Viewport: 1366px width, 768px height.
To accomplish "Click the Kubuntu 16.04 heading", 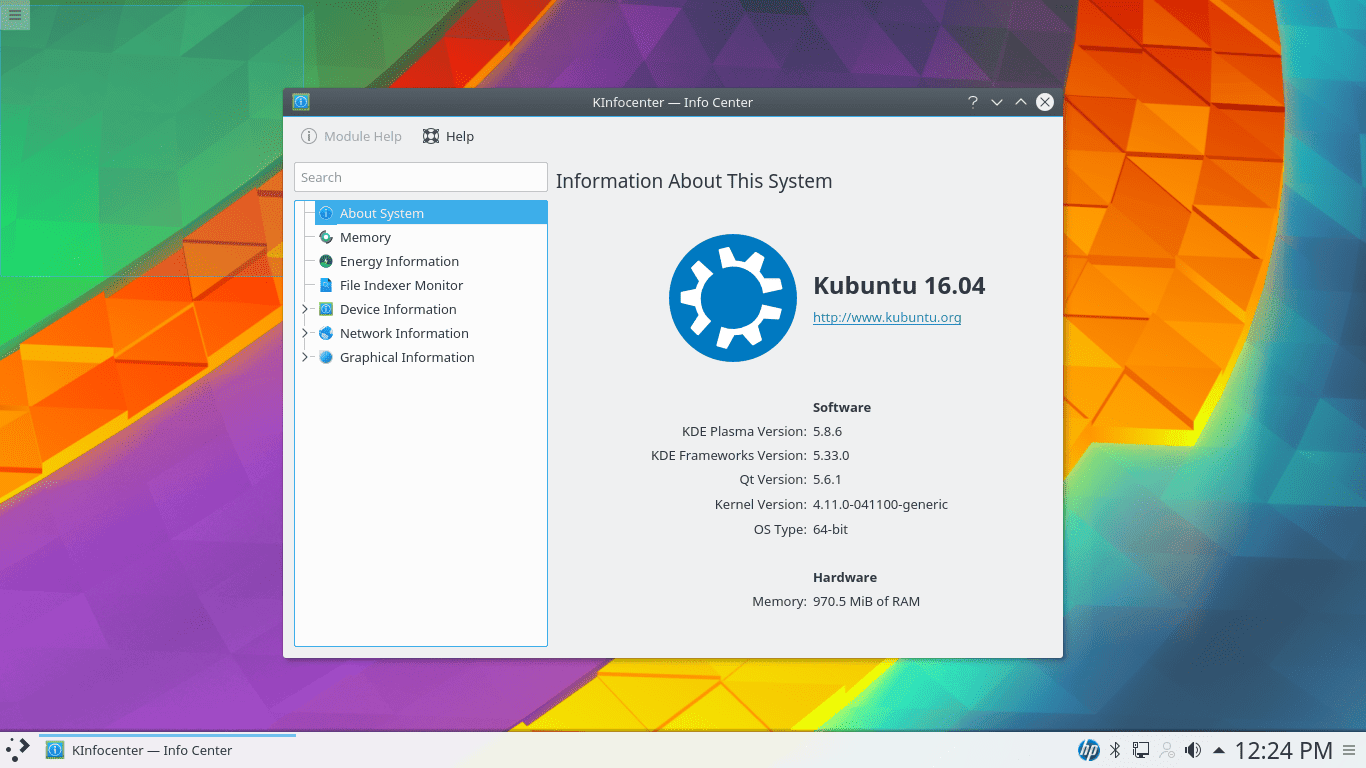I will coord(899,285).
